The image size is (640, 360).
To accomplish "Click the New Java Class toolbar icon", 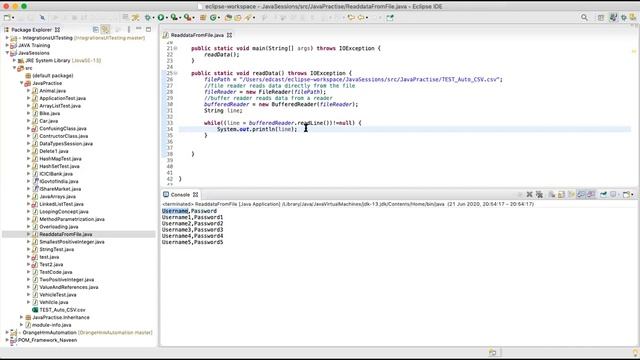I will 213,18.
